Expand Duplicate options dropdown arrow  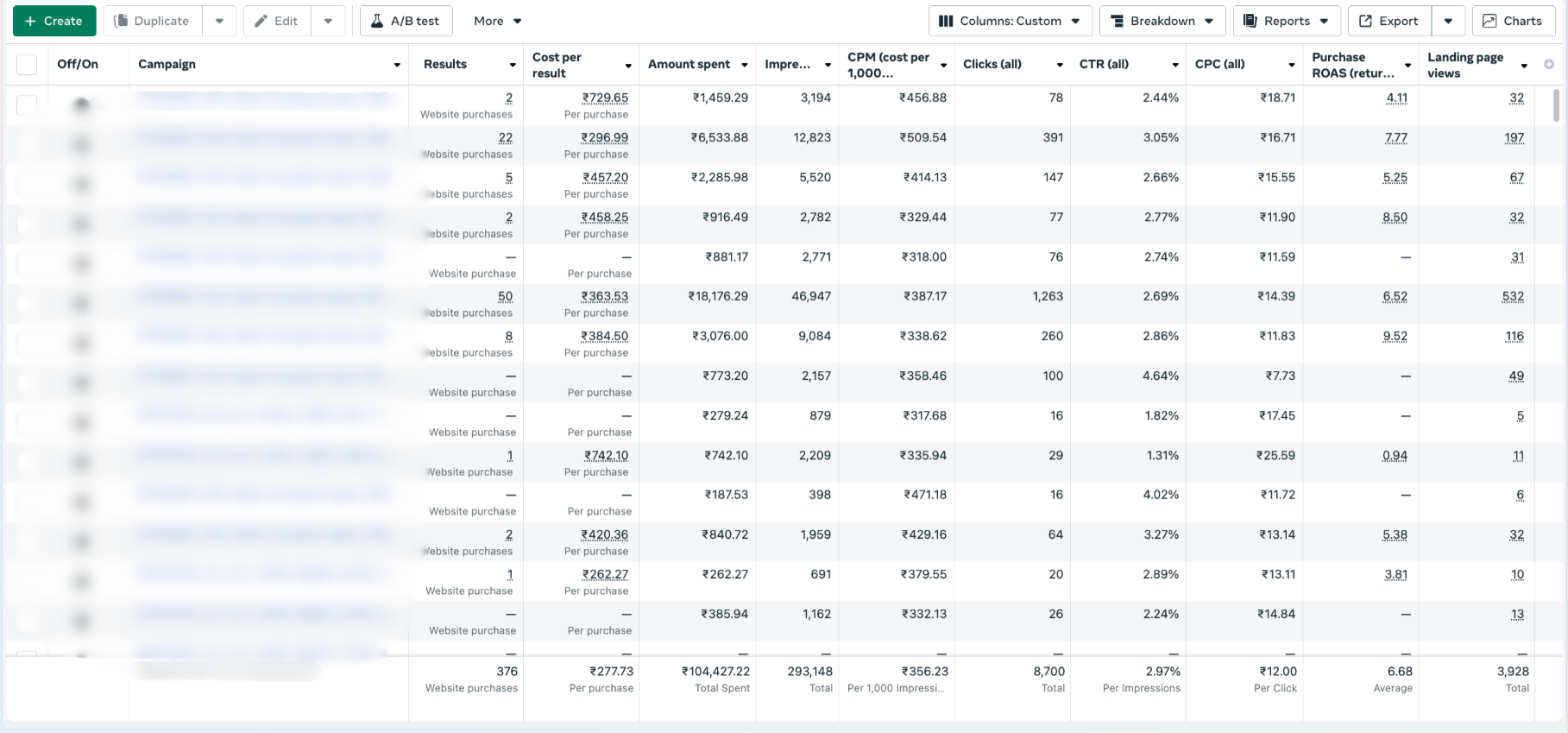point(219,21)
